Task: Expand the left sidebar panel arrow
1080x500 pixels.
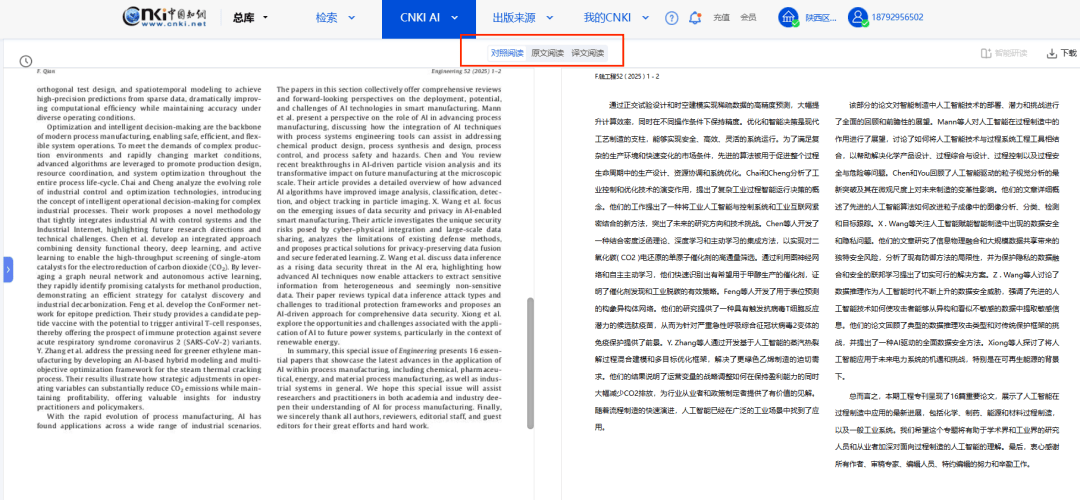Action: click(7, 269)
